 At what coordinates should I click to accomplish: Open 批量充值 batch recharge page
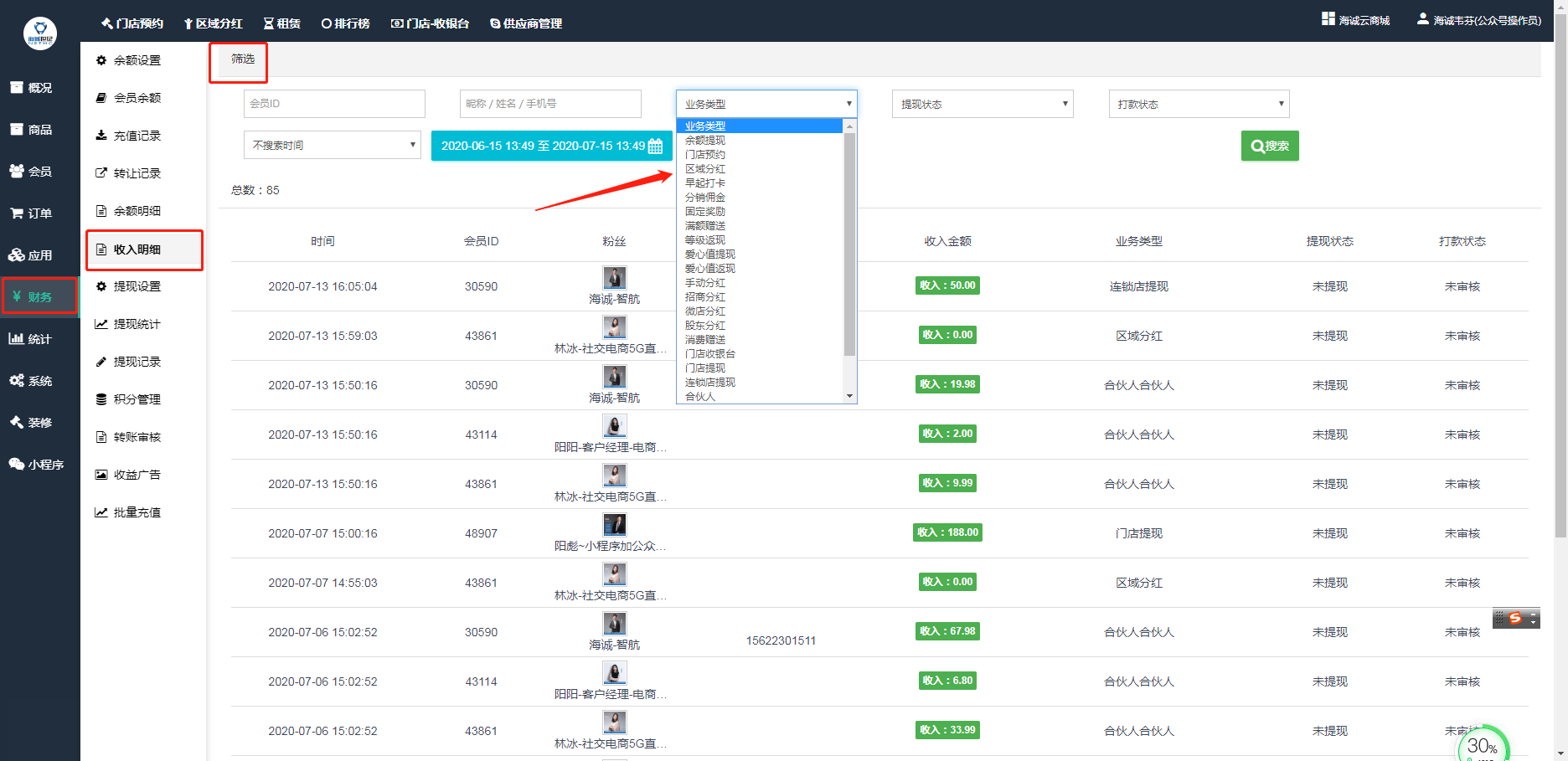[137, 512]
